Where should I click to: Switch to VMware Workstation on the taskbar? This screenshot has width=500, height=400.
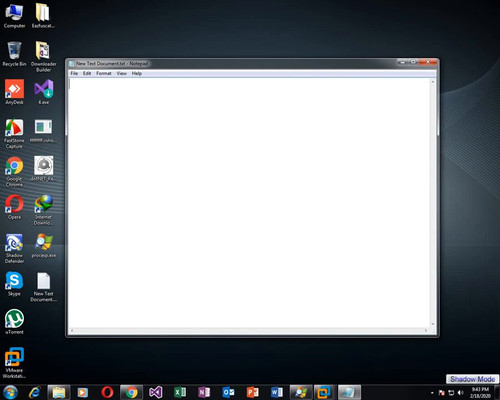coord(325,392)
